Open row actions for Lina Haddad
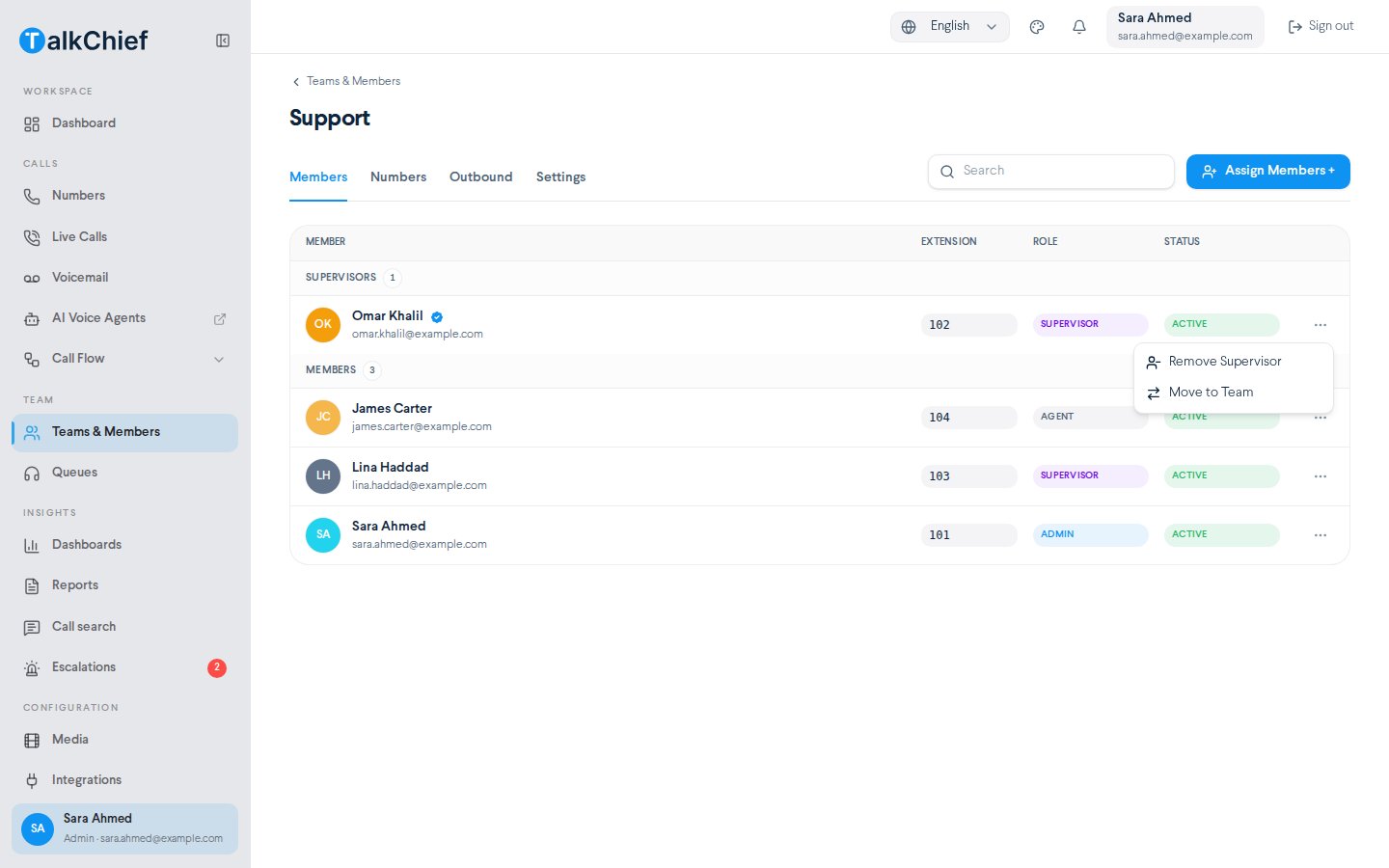Image resolution: width=1389 pixels, height=868 pixels. point(1321,476)
